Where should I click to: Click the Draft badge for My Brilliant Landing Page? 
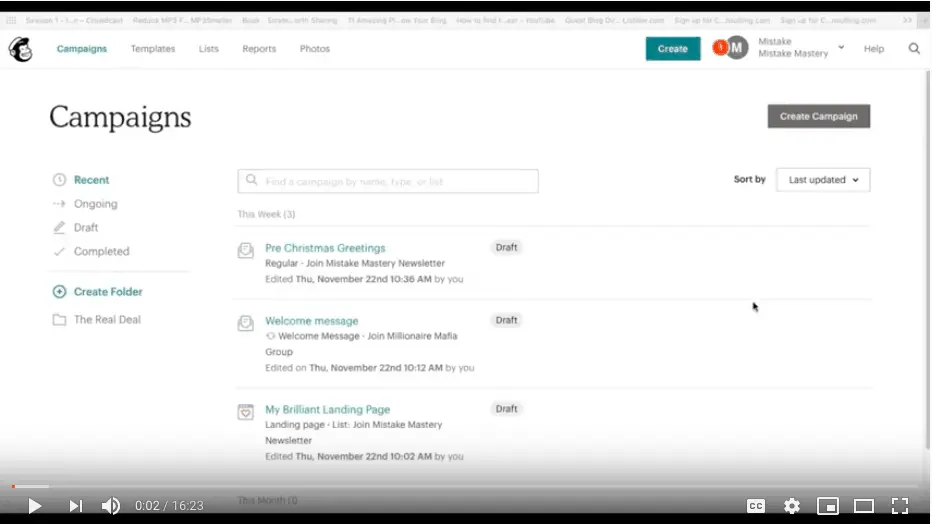click(x=506, y=409)
